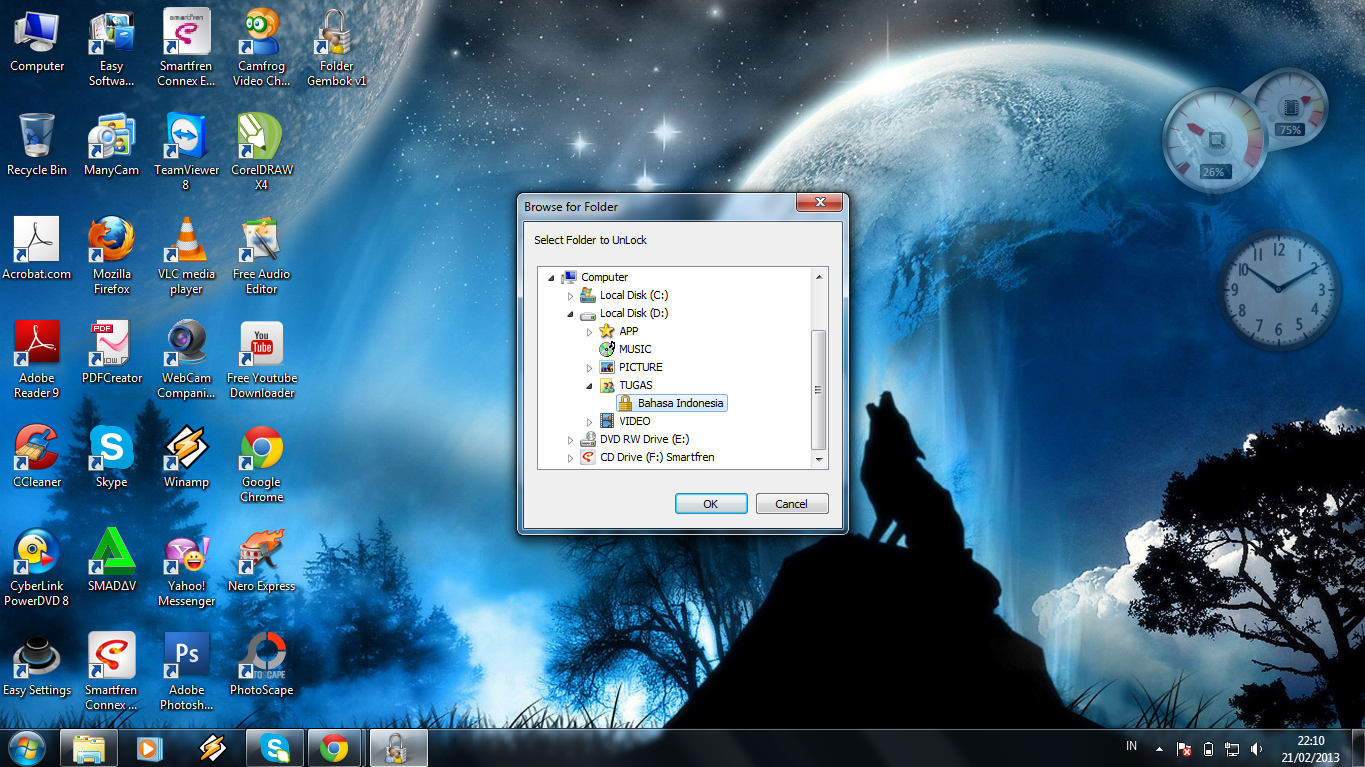
Task: Open the TeamViewer 8 desktop shortcut
Action: click(x=187, y=152)
